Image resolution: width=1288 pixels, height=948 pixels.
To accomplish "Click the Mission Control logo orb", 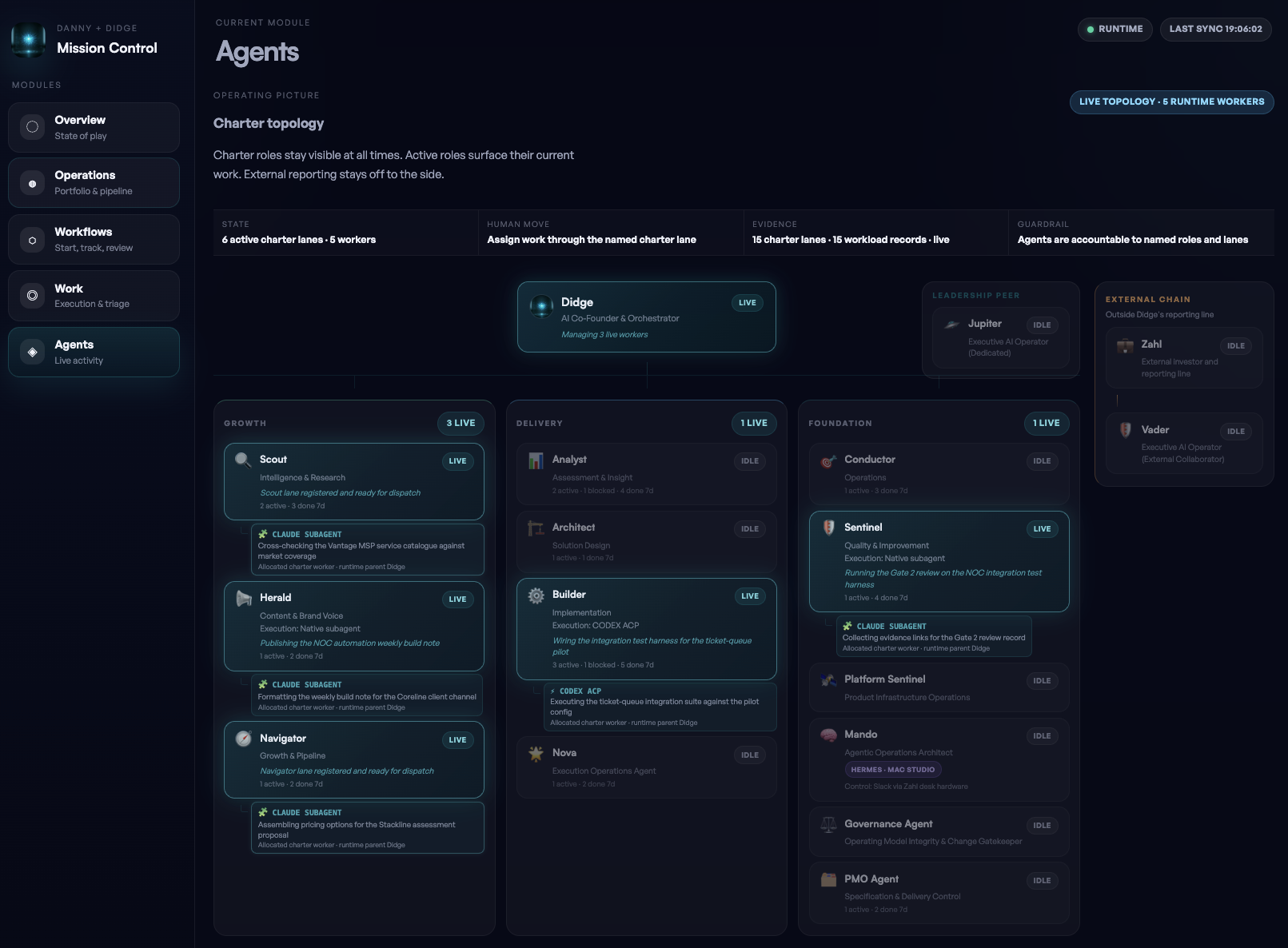I will [29, 39].
